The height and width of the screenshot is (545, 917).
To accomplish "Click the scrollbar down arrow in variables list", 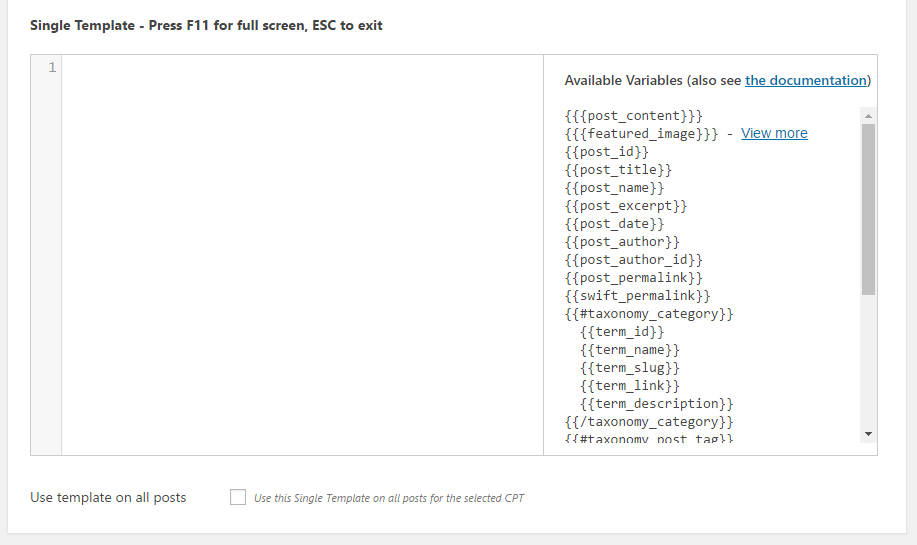I will point(868,434).
